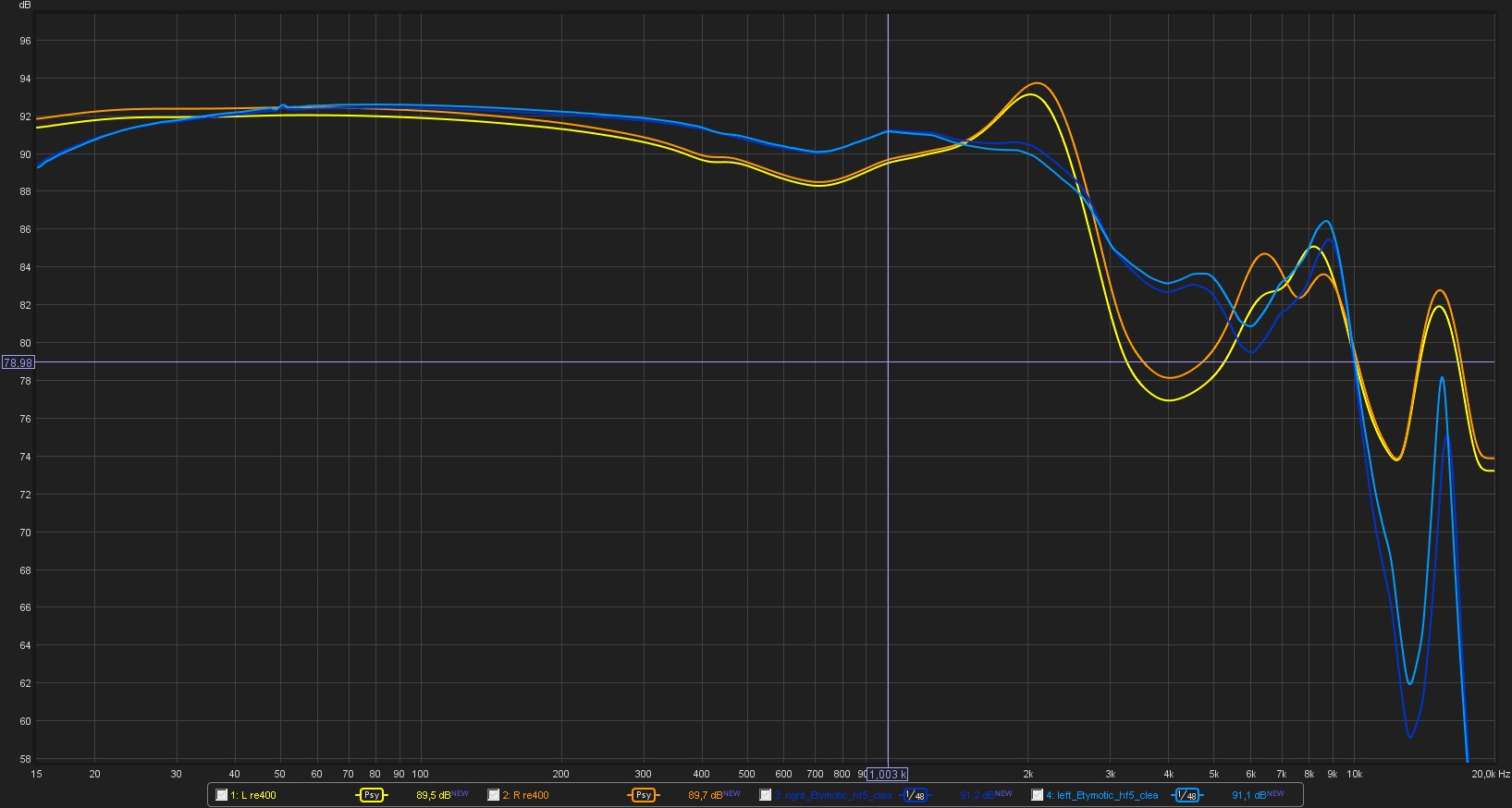The width and height of the screenshot is (1512, 808).
Task: Click the 20,0k Hz axis end label
Action: click(x=1490, y=774)
